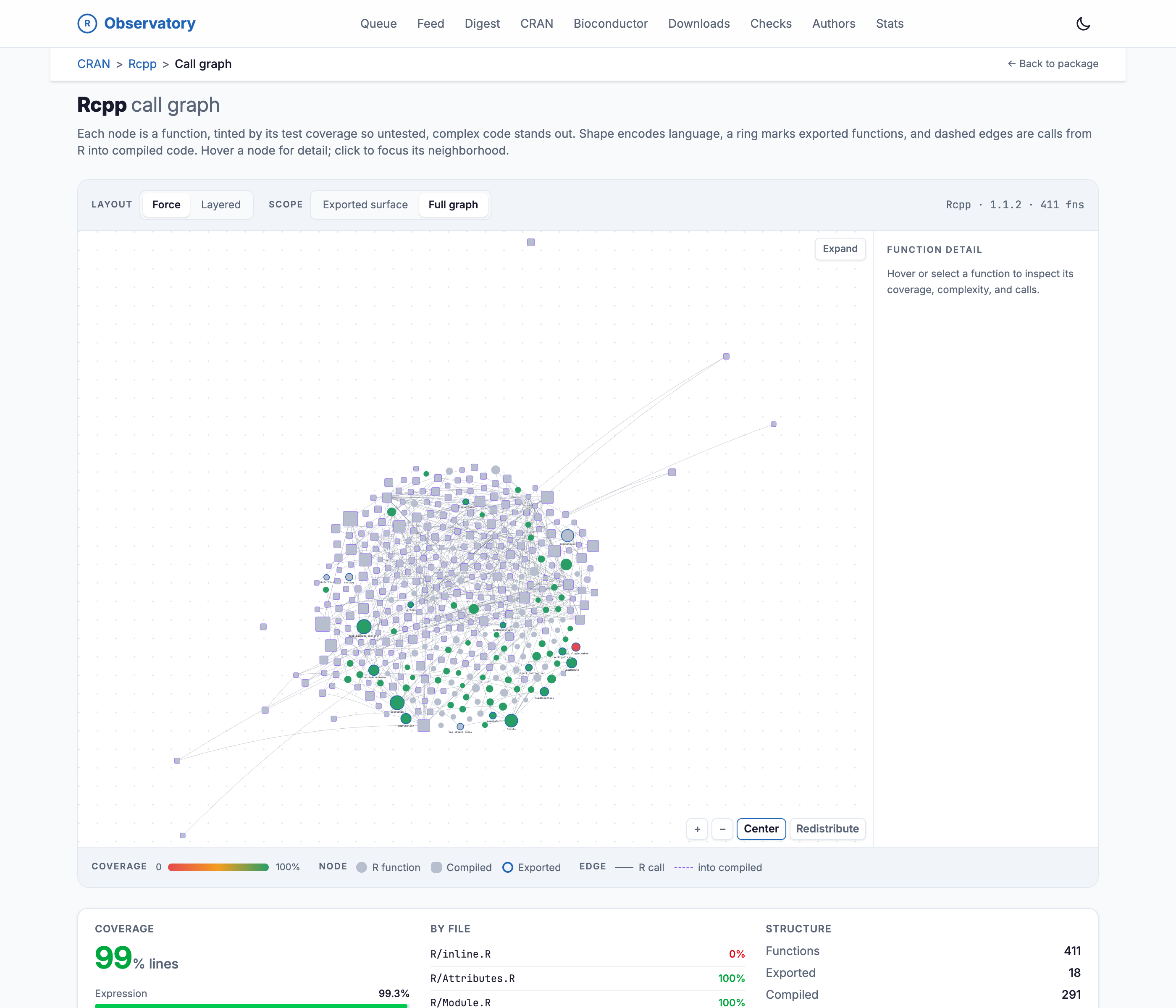Toggle dark mode with the moon icon
This screenshot has height=1008, width=1176.
click(1083, 23)
